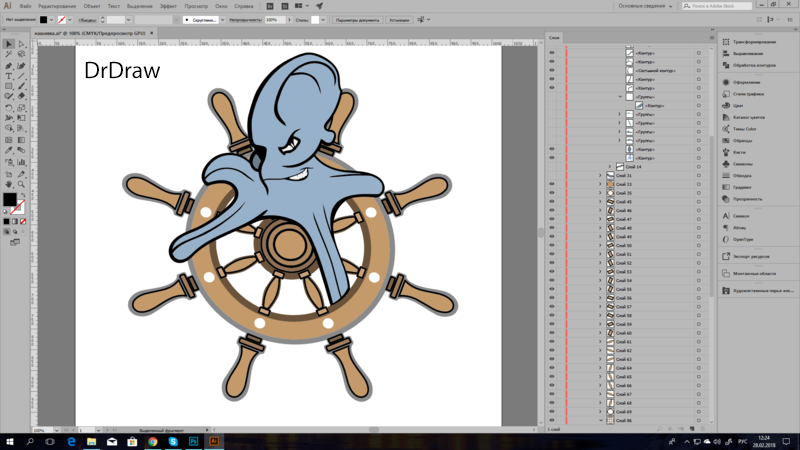This screenshot has width=800, height=450.
Task: Click the Установки button
Action: pos(399,20)
